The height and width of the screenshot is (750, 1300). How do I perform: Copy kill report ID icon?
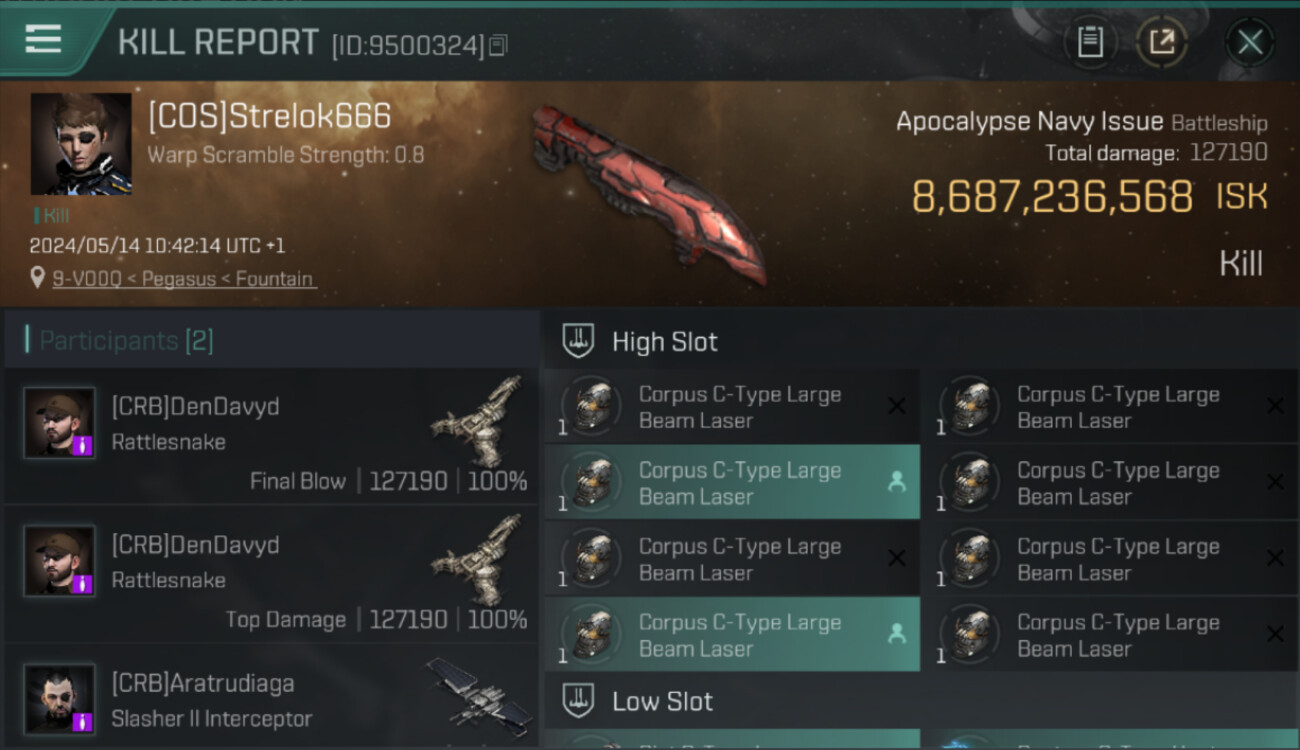499,45
